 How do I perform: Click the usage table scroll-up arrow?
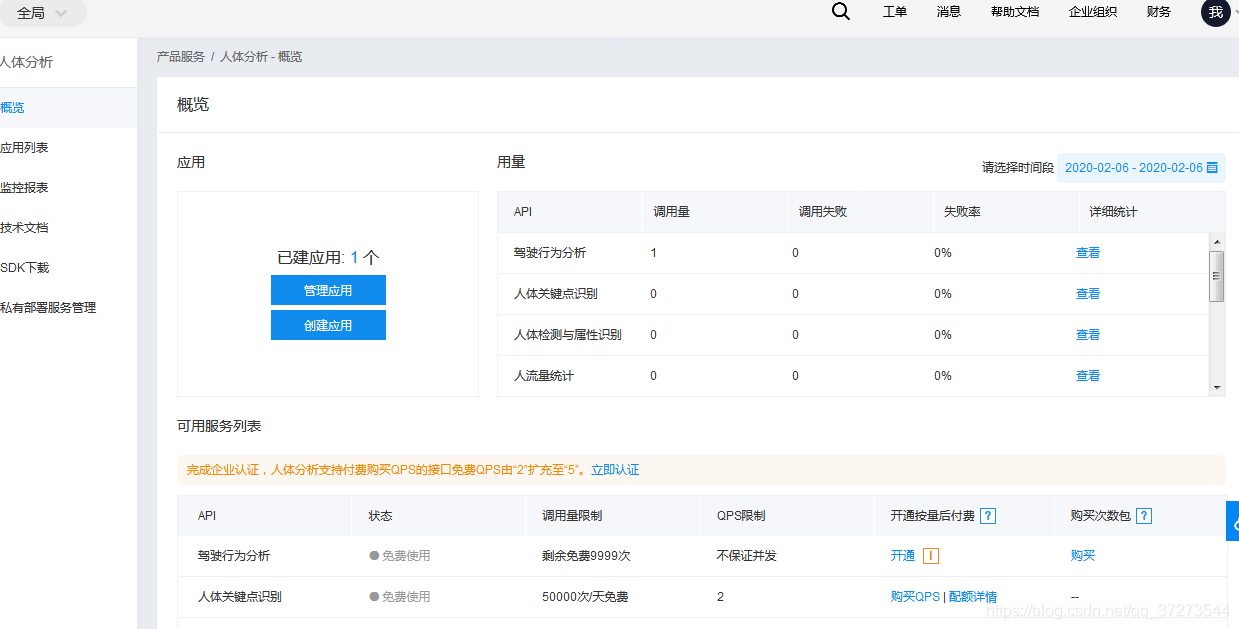click(1217, 241)
